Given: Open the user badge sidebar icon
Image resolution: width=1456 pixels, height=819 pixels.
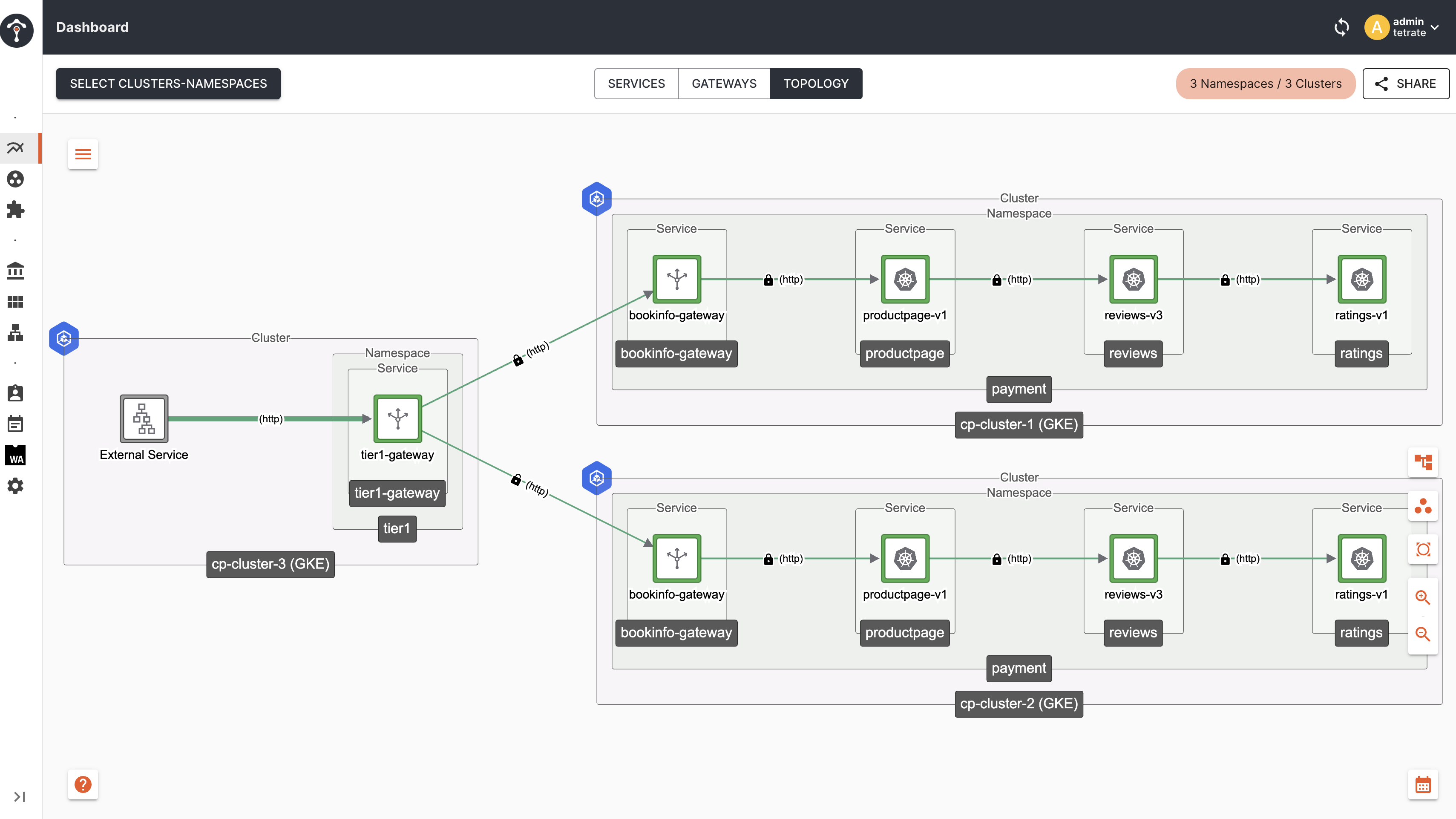Looking at the screenshot, I should click(15, 393).
